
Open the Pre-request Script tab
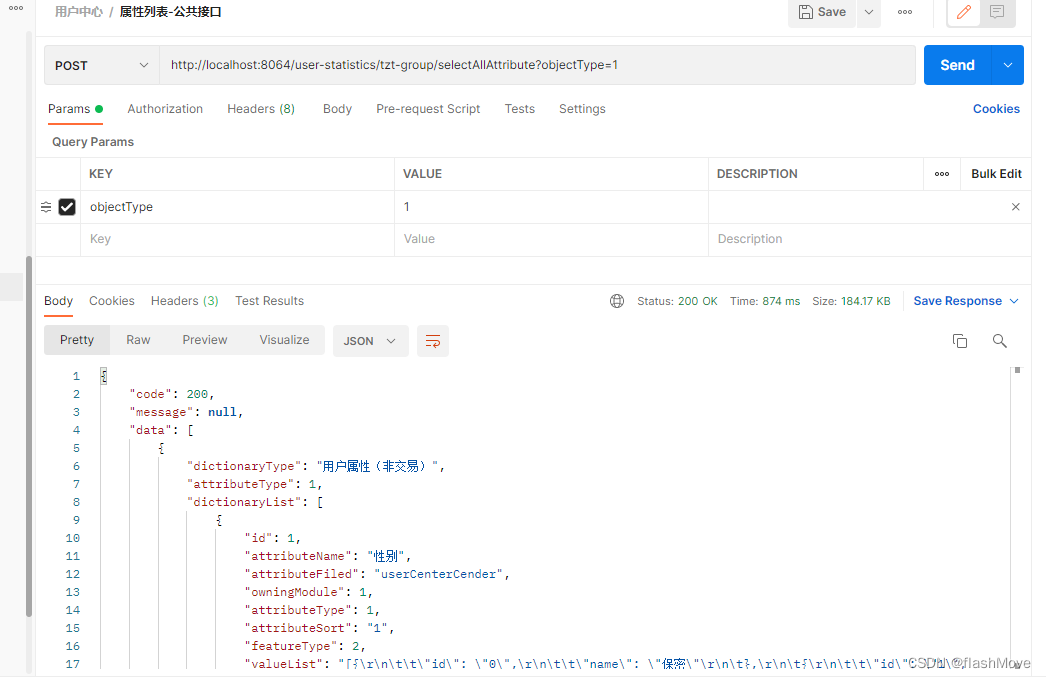click(428, 109)
